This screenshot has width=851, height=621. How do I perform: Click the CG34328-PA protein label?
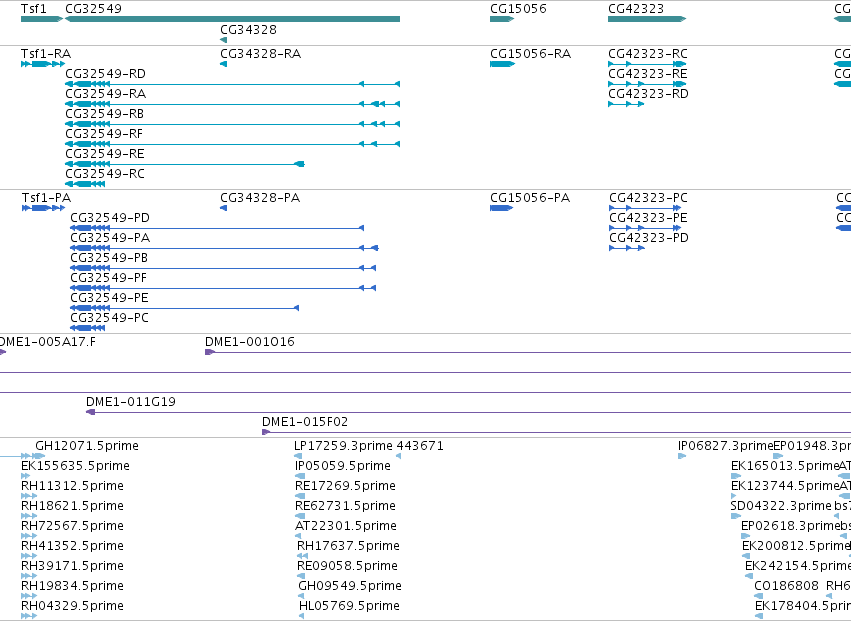point(260,198)
